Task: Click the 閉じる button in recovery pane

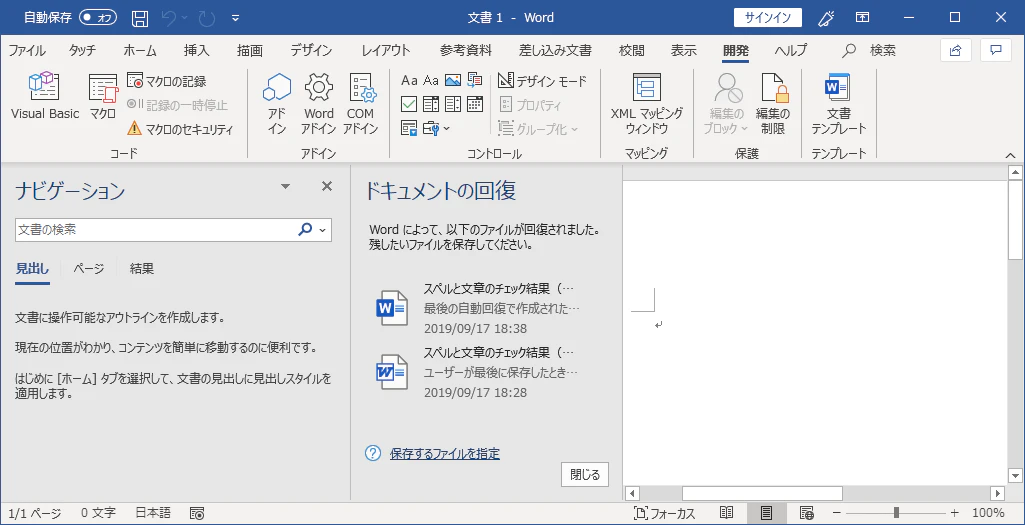Action: point(584,475)
